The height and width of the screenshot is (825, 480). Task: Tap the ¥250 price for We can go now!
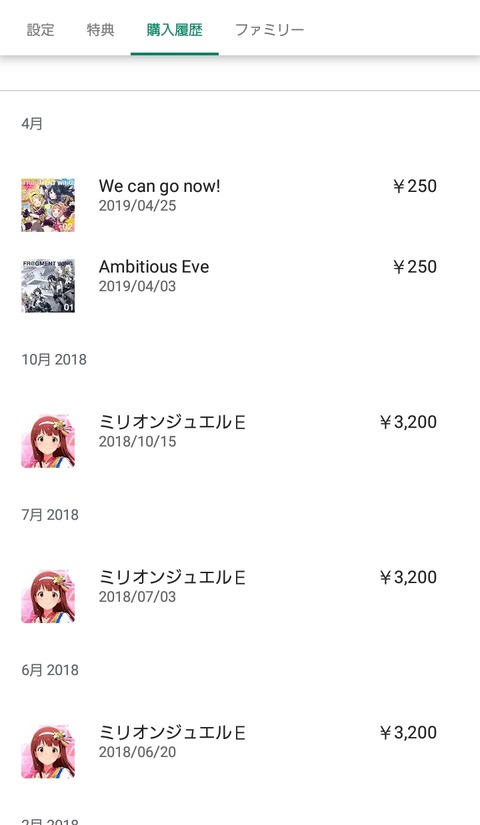[x=414, y=186]
